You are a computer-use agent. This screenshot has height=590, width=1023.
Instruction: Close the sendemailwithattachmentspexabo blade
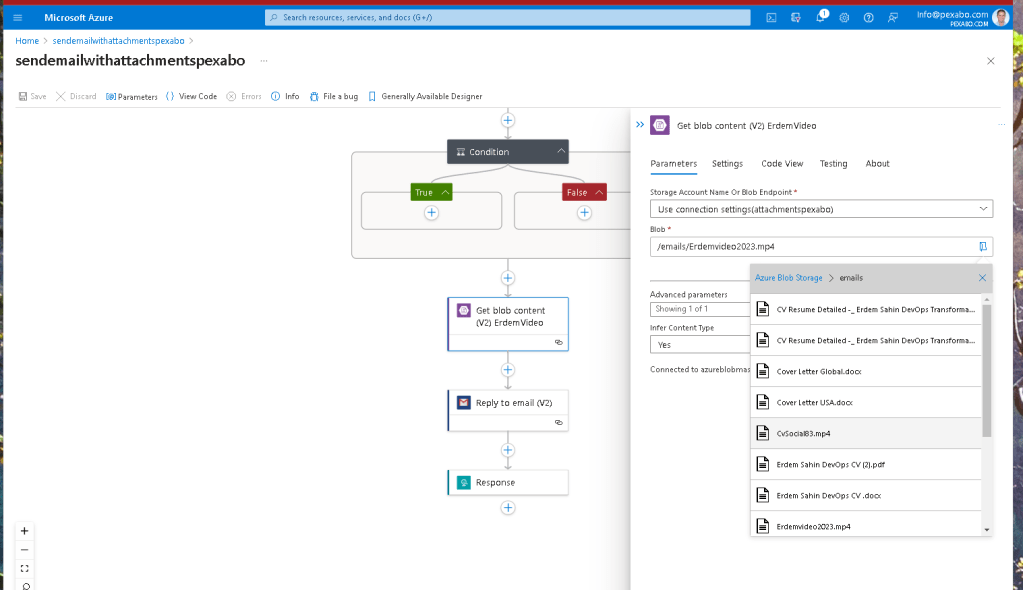click(x=990, y=61)
